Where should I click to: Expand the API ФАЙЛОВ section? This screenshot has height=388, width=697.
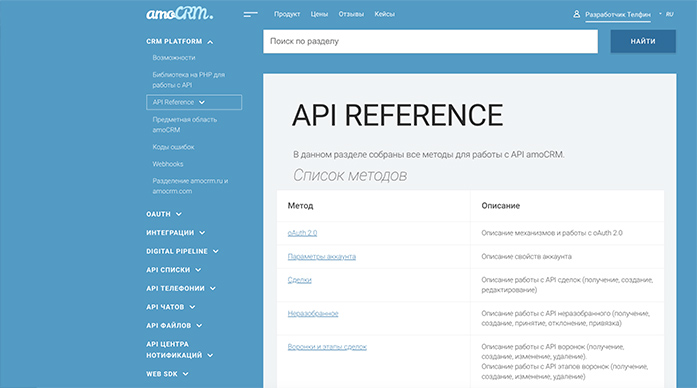[174, 326]
